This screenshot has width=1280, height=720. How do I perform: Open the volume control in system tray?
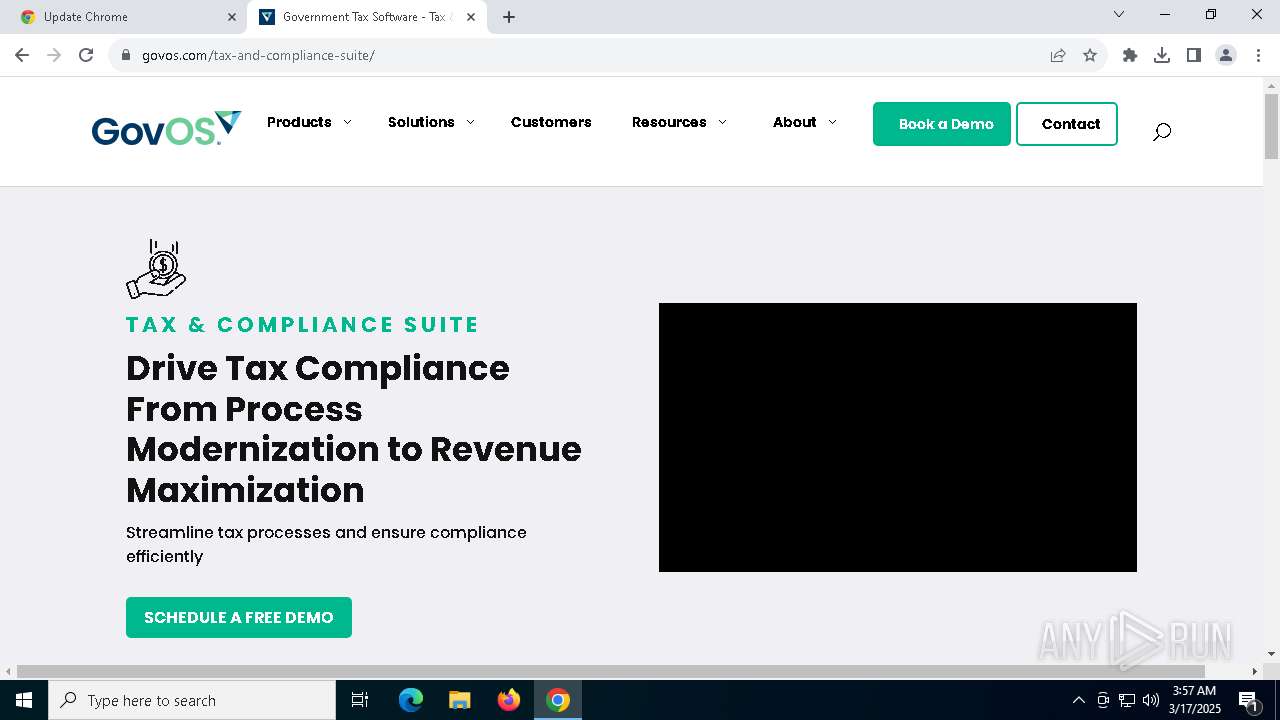[1151, 700]
